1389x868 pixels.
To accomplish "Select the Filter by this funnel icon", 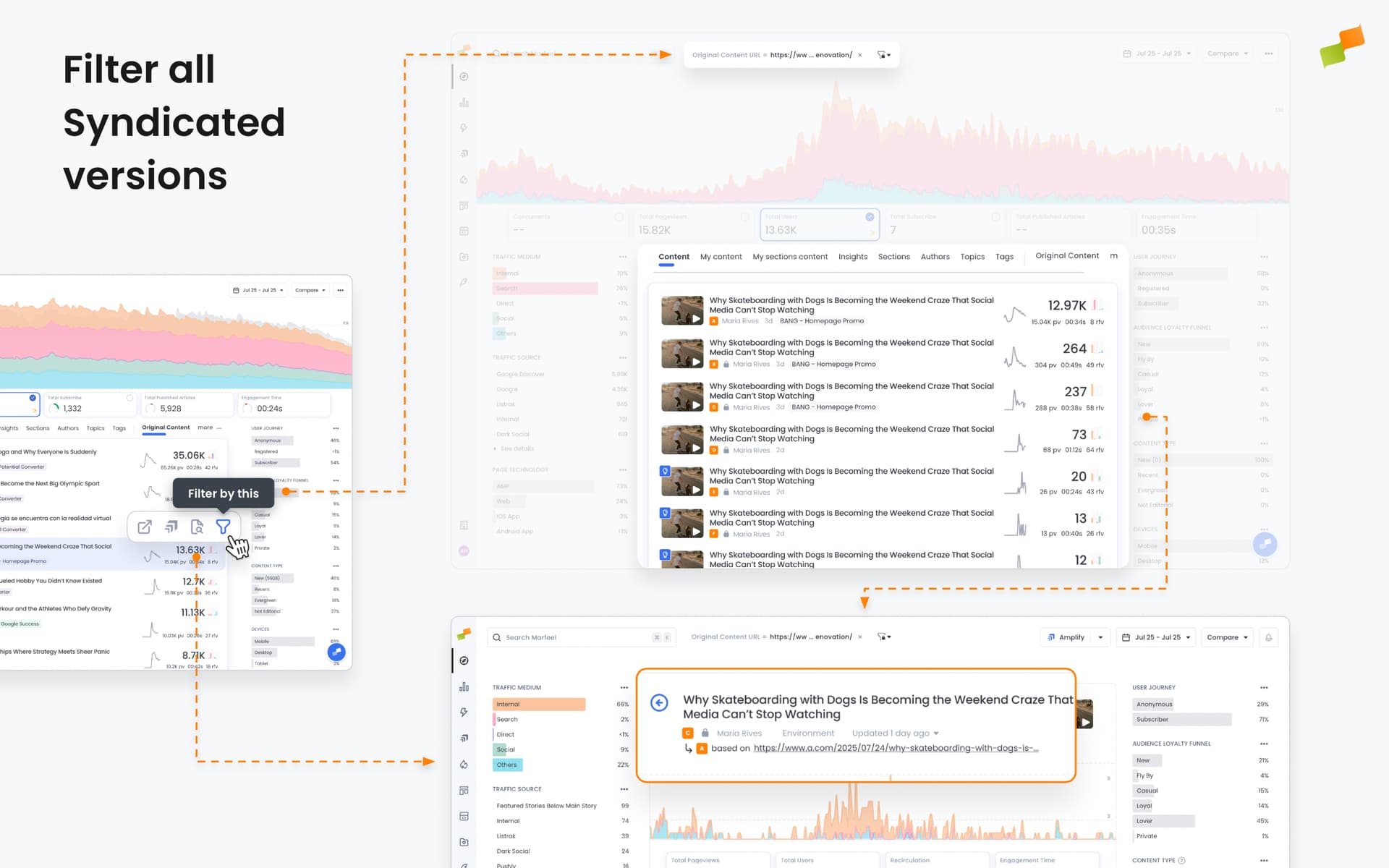I will coord(223,527).
